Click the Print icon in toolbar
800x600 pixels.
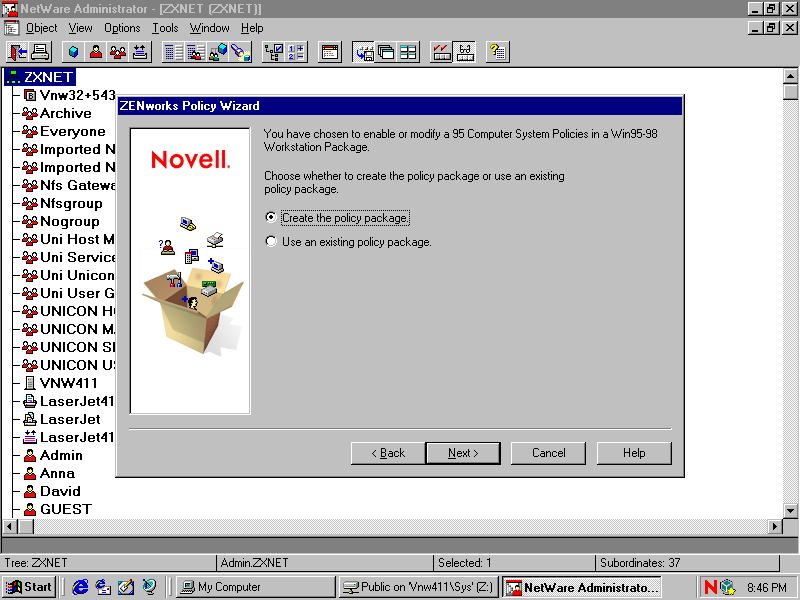click(x=40, y=52)
